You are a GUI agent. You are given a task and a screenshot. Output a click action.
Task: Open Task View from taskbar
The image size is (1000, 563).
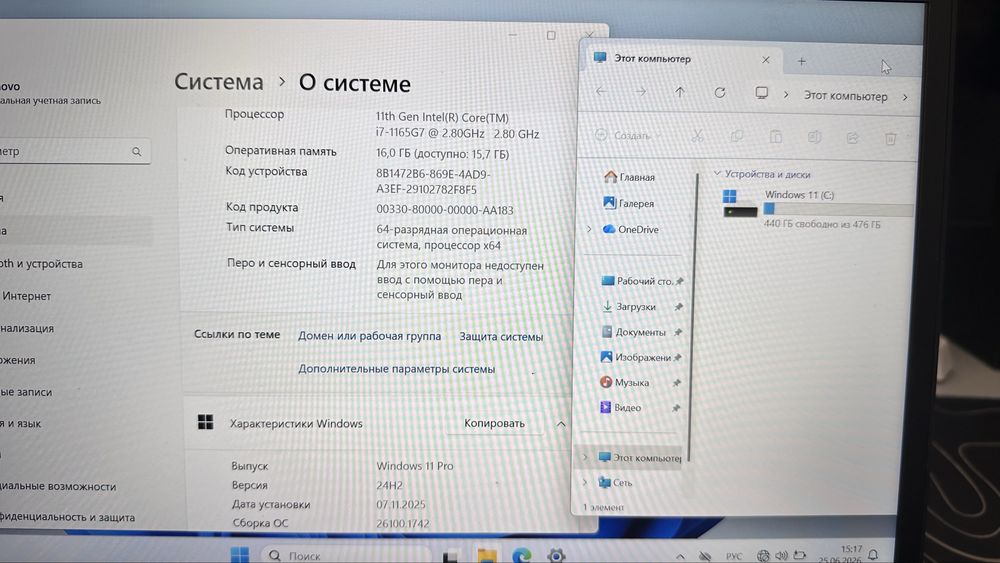pyautogui.click(x=451, y=556)
